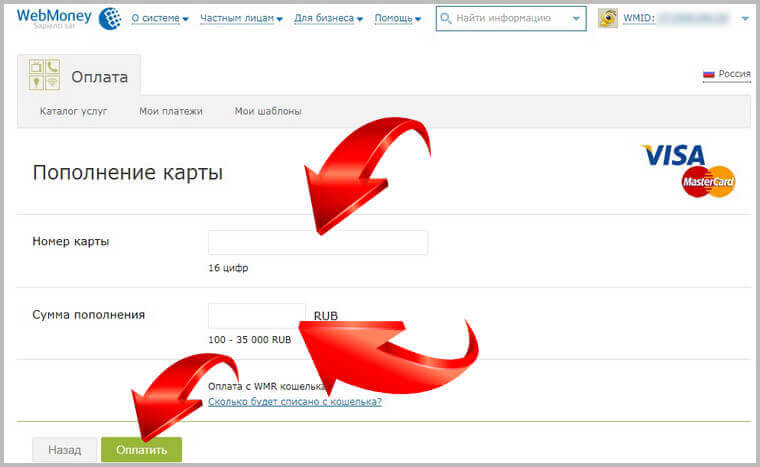This screenshot has width=760, height=467.
Task: Open the "О системе" menu
Action: click(x=160, y=18)
